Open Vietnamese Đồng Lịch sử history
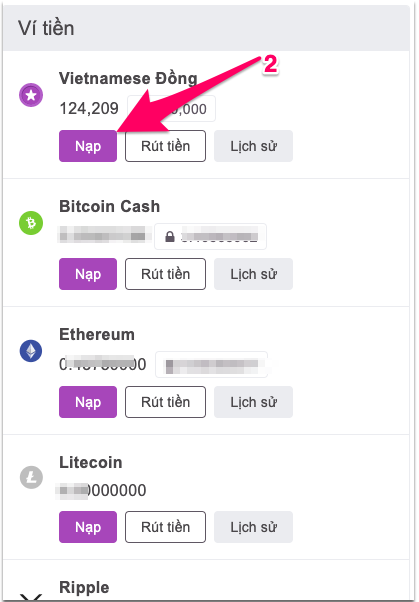The image size is (419, 602). point(253,146)
